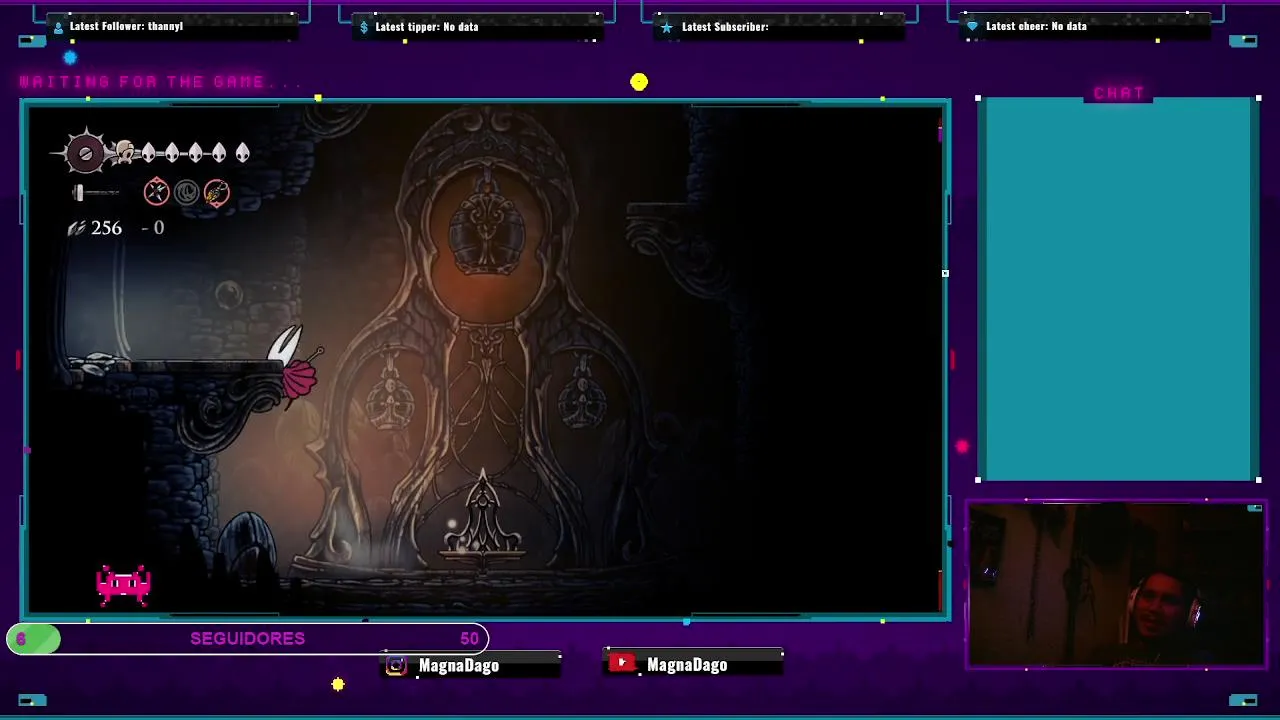This screenshot has width=1280, height=720.
Task: Click the webcam feed thumbnail
Action: click(1115, 585)
